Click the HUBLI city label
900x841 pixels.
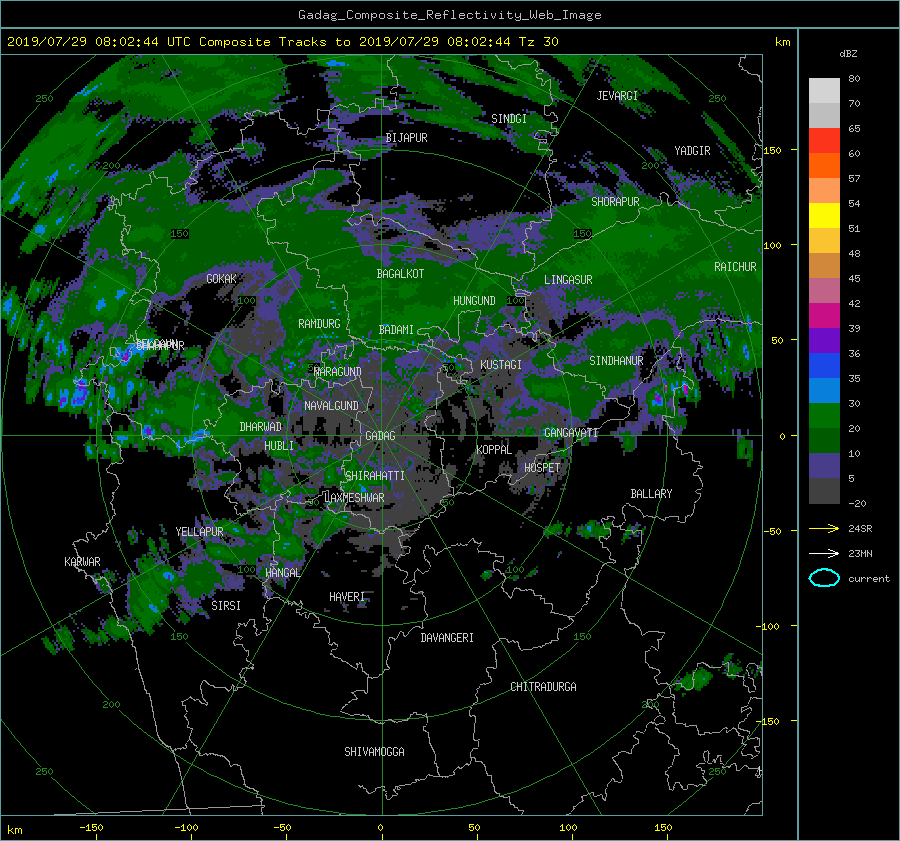pos(279,446)
